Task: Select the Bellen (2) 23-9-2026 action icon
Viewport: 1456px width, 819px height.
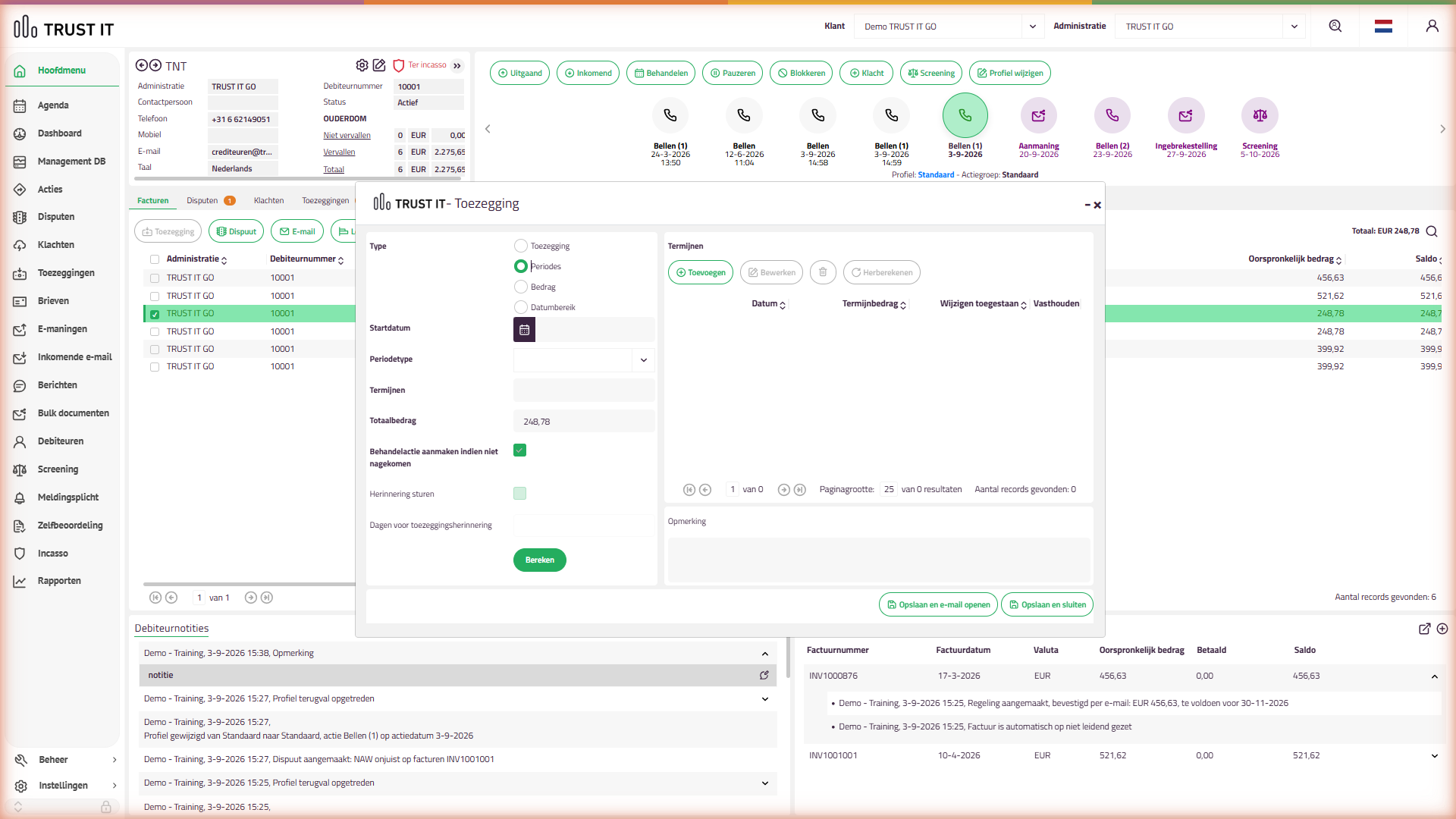Action: pyautogui.click(x=1112, y=115)
